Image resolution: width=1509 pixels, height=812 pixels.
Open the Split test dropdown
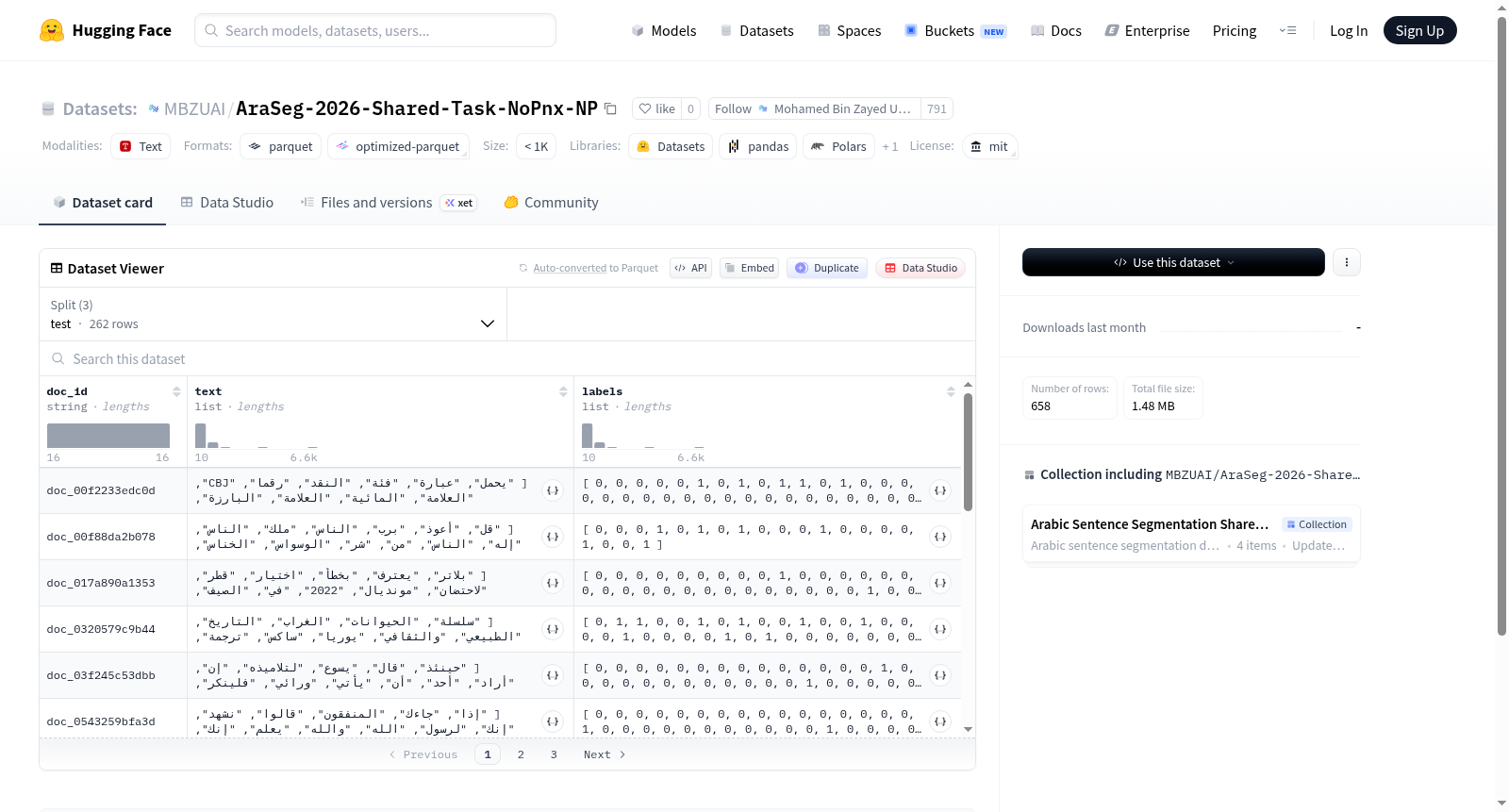[273, 314]
